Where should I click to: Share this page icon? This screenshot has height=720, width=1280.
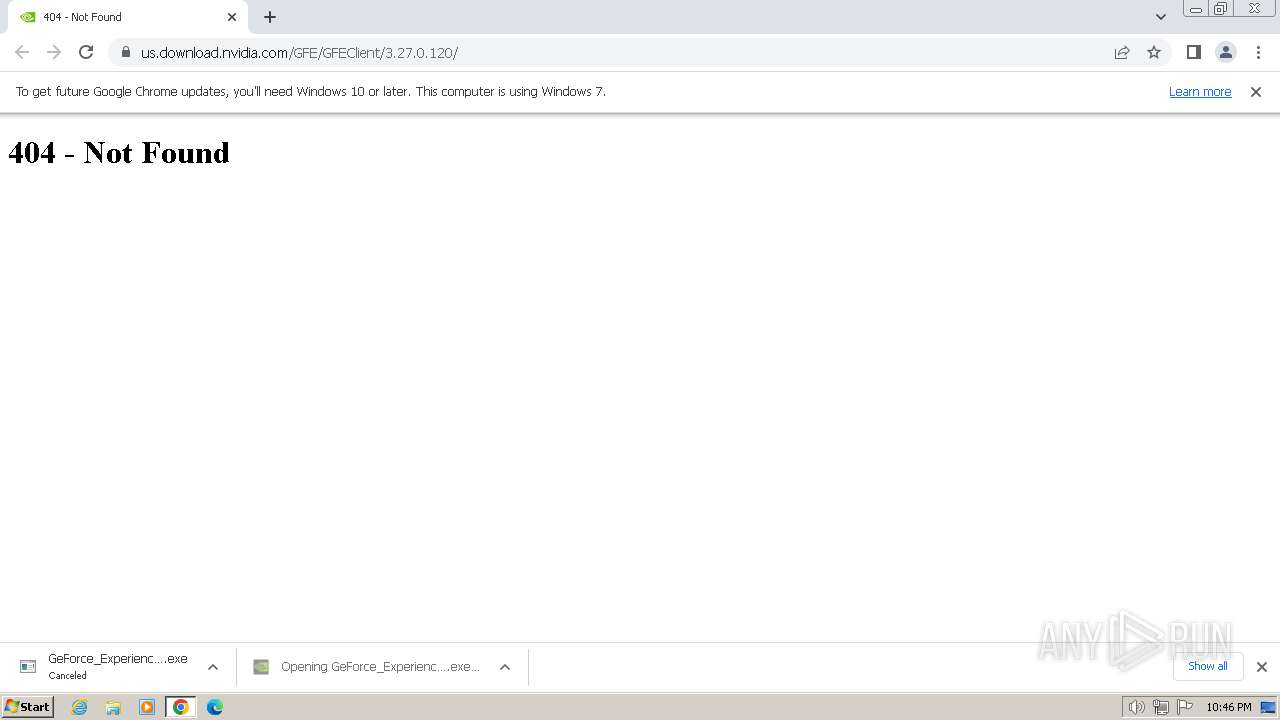pos(1122,52)
